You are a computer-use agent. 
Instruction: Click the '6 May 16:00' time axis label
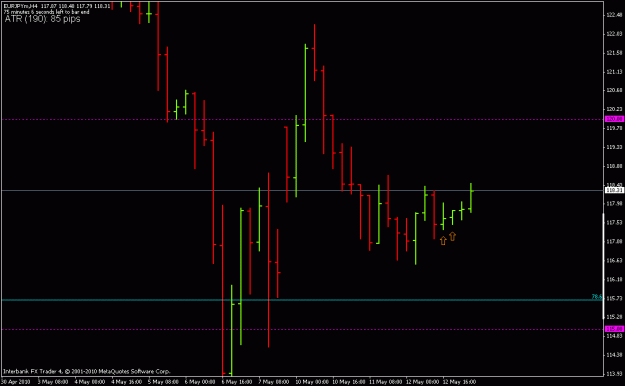tap(237, 382)
